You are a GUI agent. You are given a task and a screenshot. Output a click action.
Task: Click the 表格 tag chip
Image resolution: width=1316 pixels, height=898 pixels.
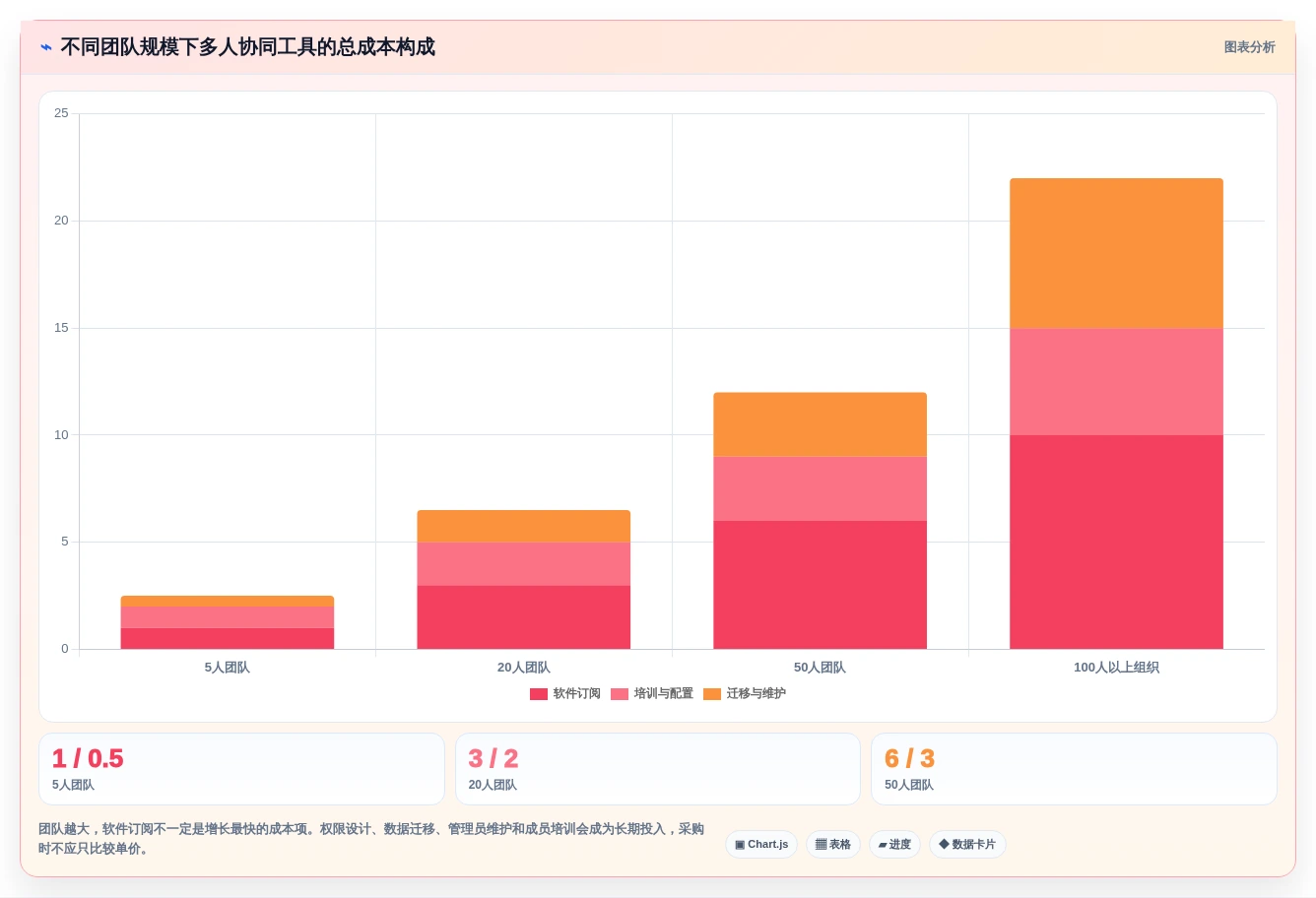833,845
